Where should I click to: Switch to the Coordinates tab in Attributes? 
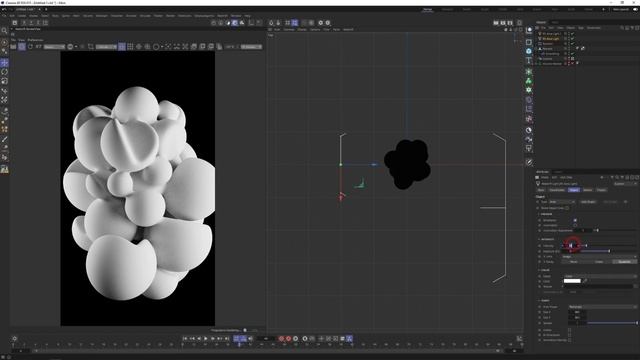pos(557,190)
